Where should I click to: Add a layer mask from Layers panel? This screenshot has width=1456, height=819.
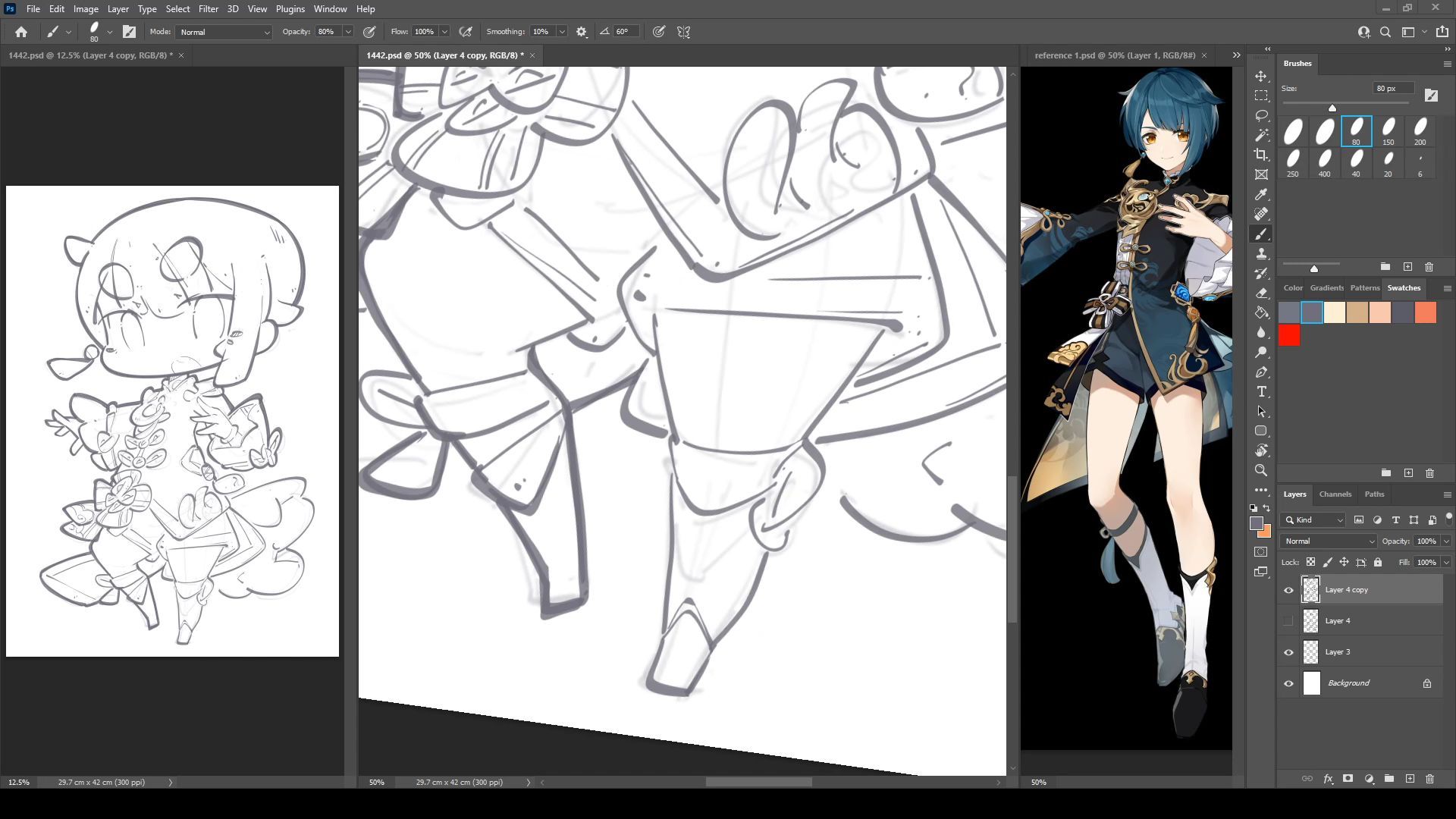(x=1348, y=779)
